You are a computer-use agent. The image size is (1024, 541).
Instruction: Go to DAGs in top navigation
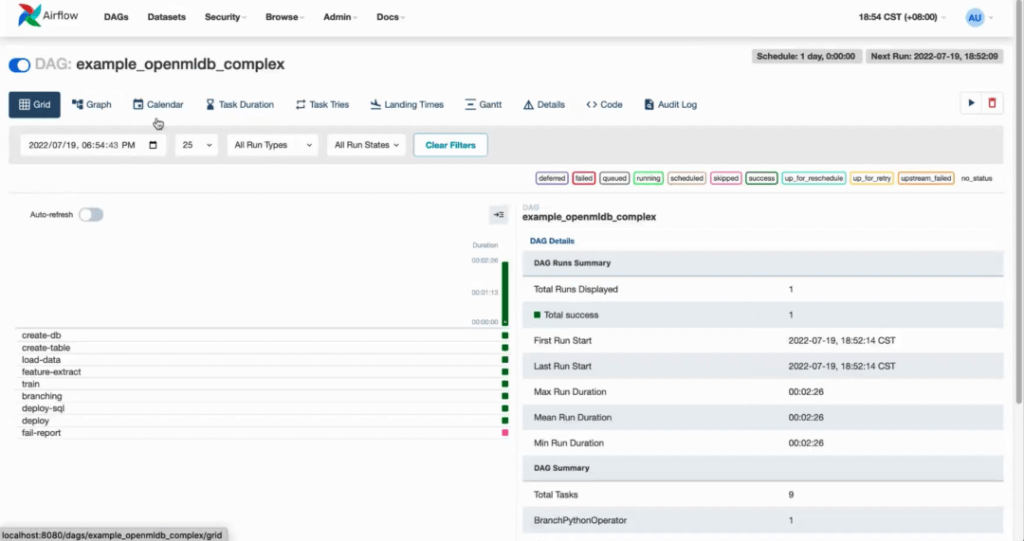116,17
